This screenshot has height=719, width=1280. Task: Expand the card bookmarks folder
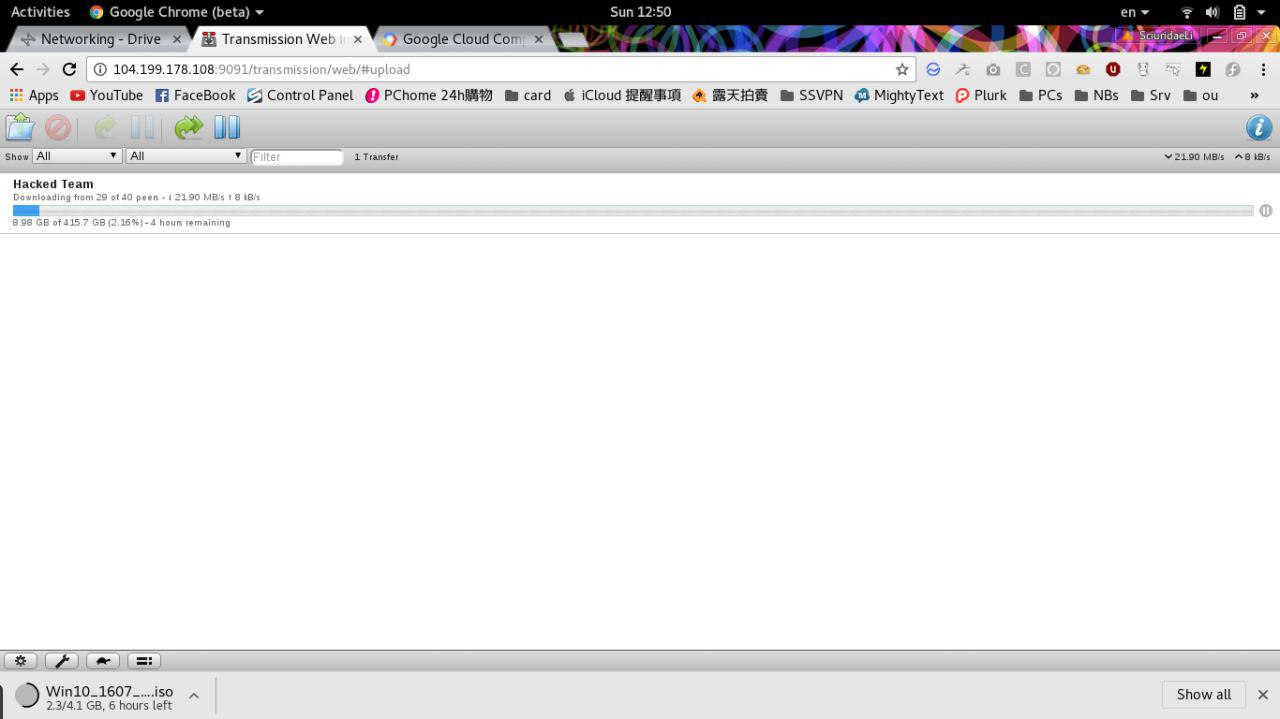pos(528,95)
